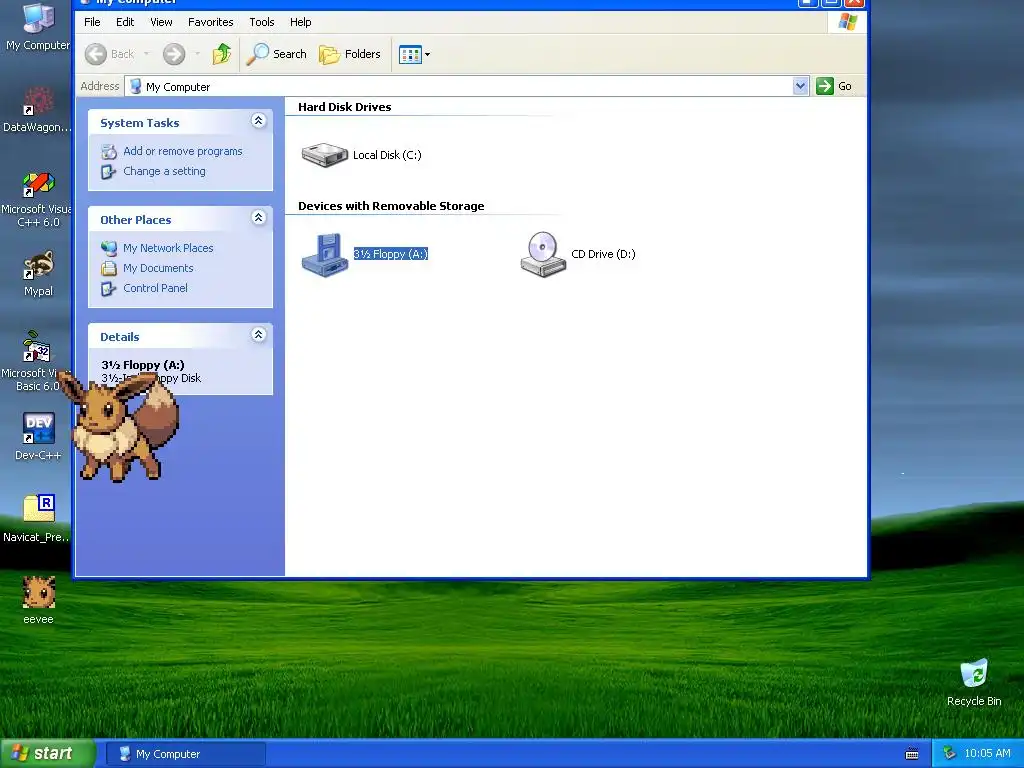Image resolution: width=1024 pixels, height=768 pixels.
Task: Open My Network Places link
Action: [x=168, y=248]
